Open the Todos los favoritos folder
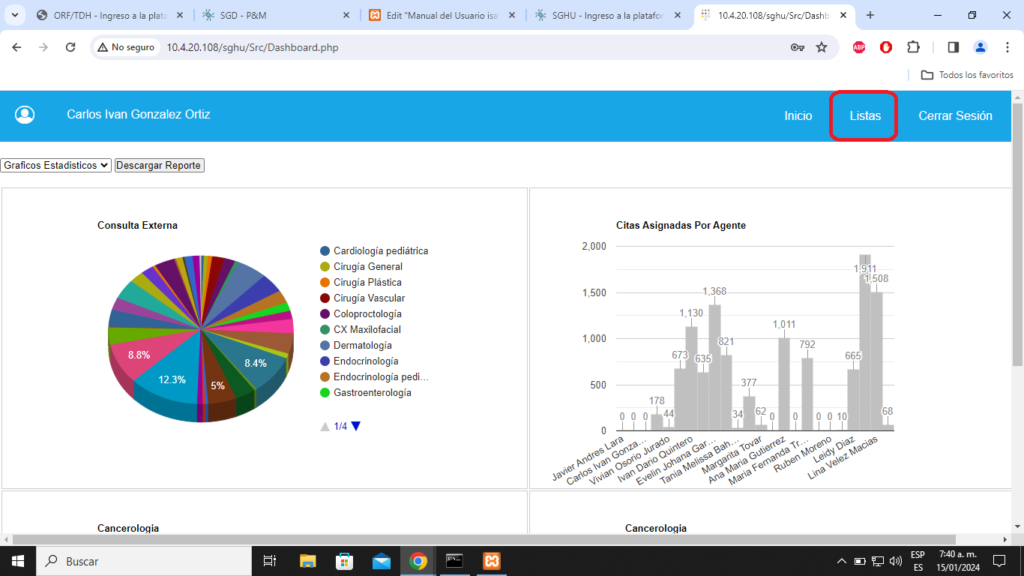Image resolution: width=1024 pixels, height=576 pixels. pos(966,75)
